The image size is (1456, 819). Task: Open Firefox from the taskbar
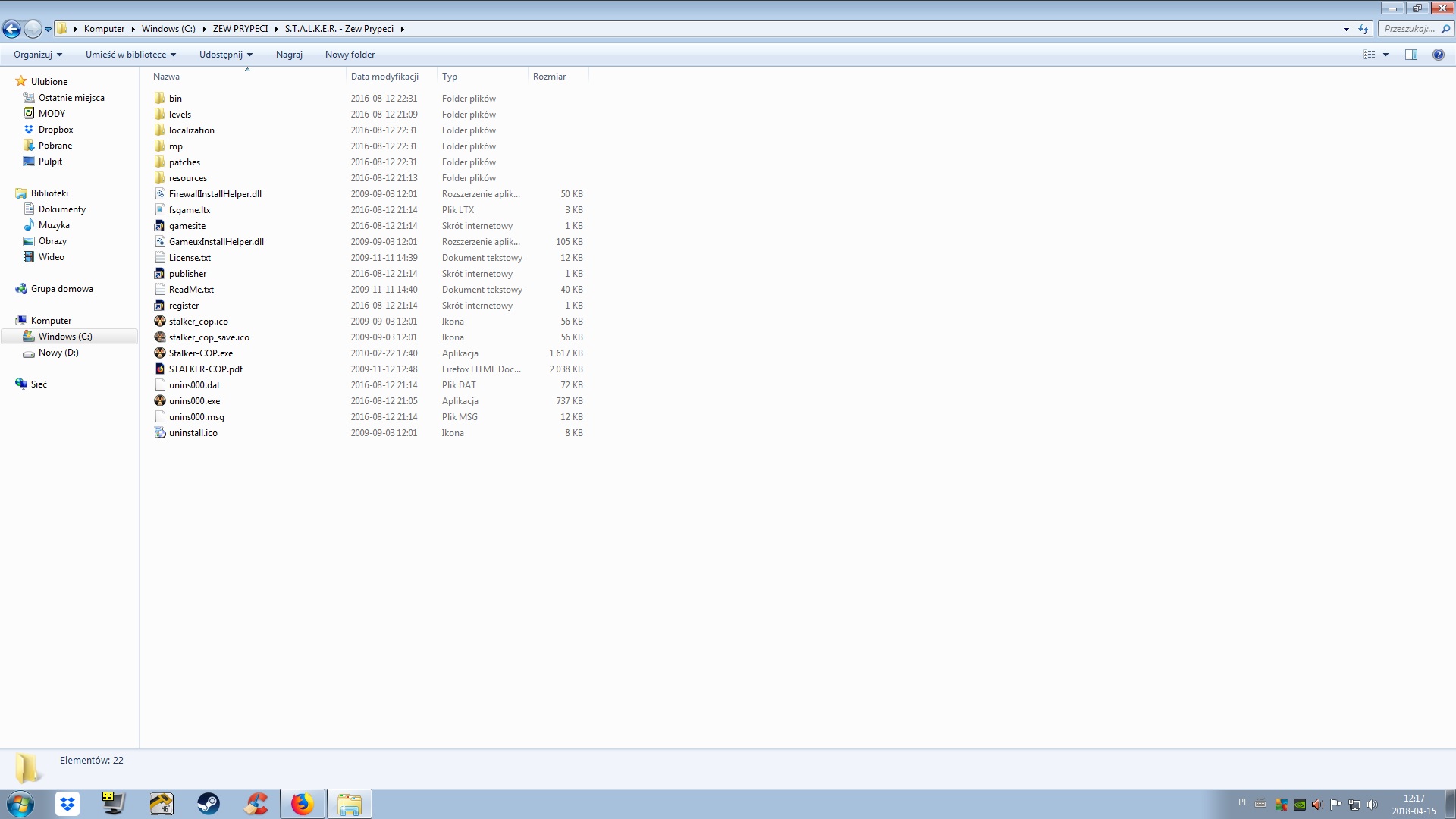click(x=303, y=804)
